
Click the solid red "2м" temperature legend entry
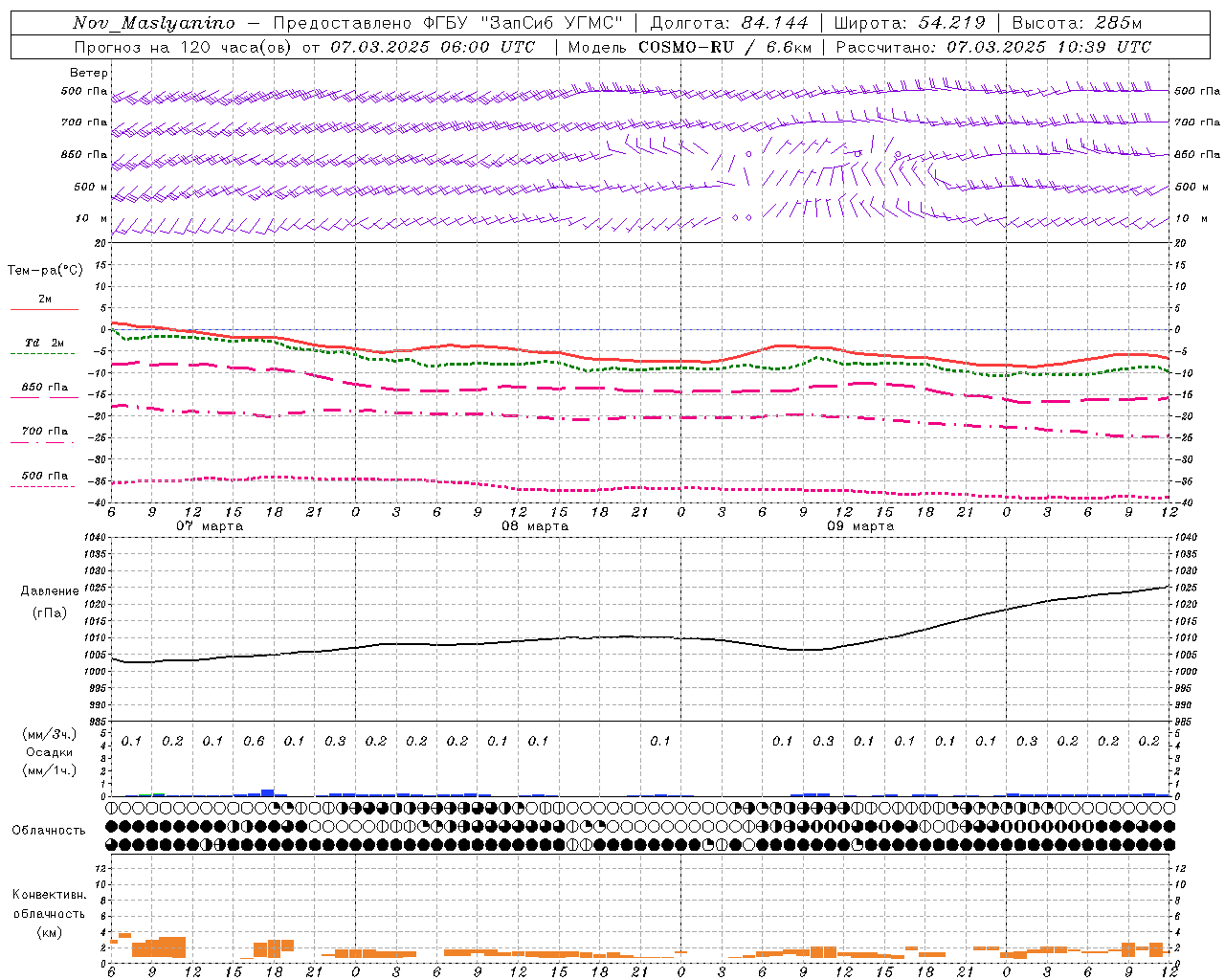coord(45,299)
